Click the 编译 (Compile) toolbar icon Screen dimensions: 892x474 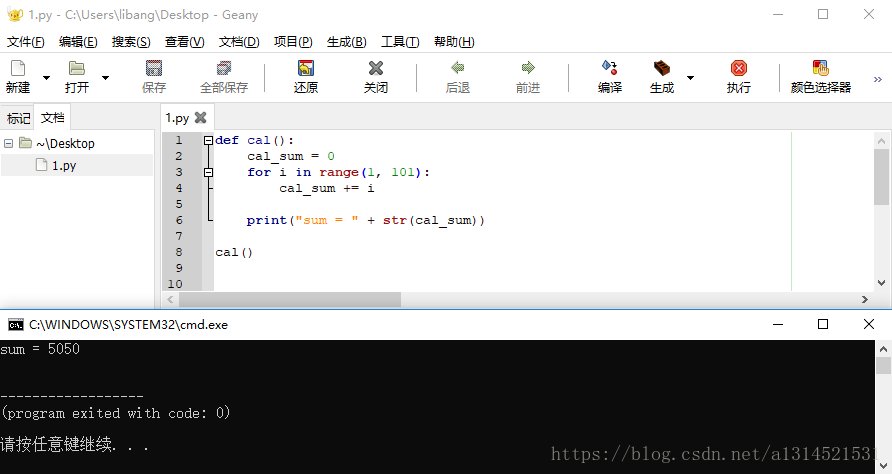[610, 68]
